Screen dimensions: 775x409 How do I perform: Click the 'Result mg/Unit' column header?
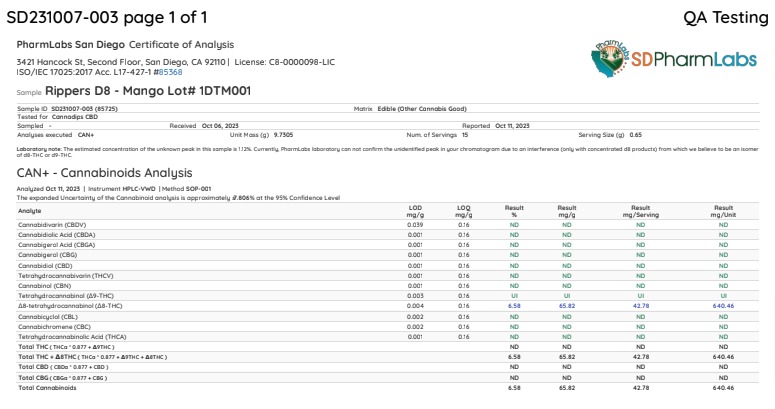(x=723, y=212)
